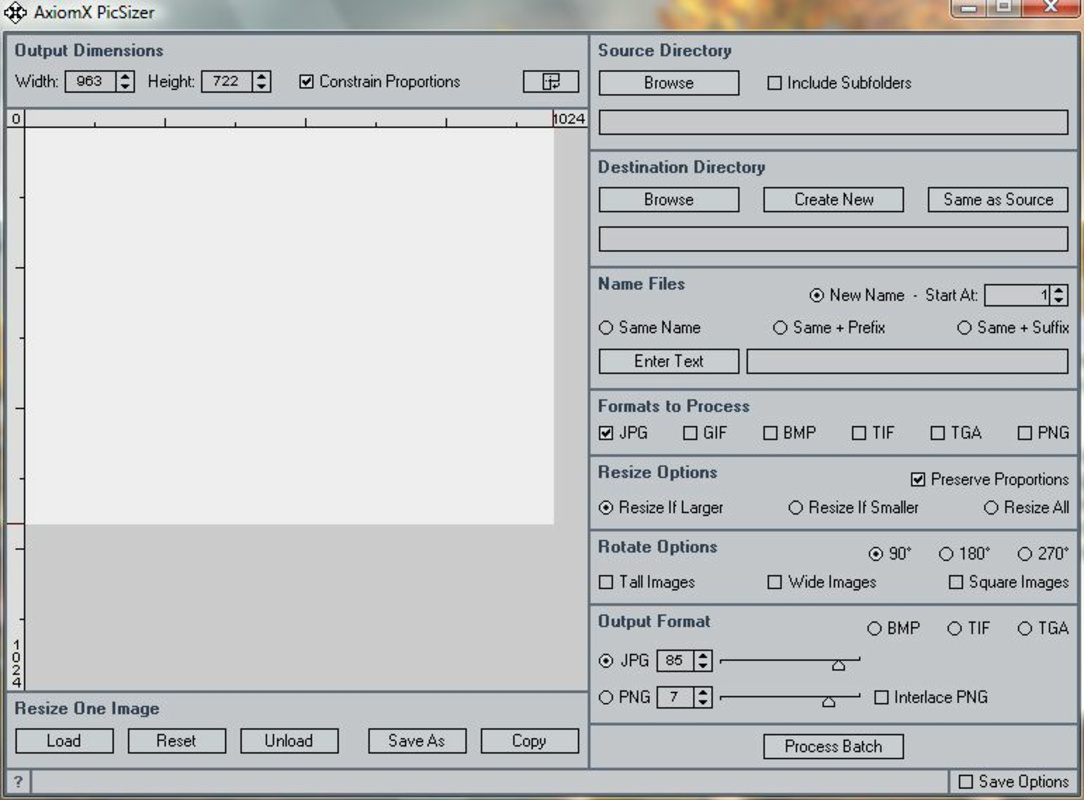Enable Include Subfolders

[x=774, y=83]
